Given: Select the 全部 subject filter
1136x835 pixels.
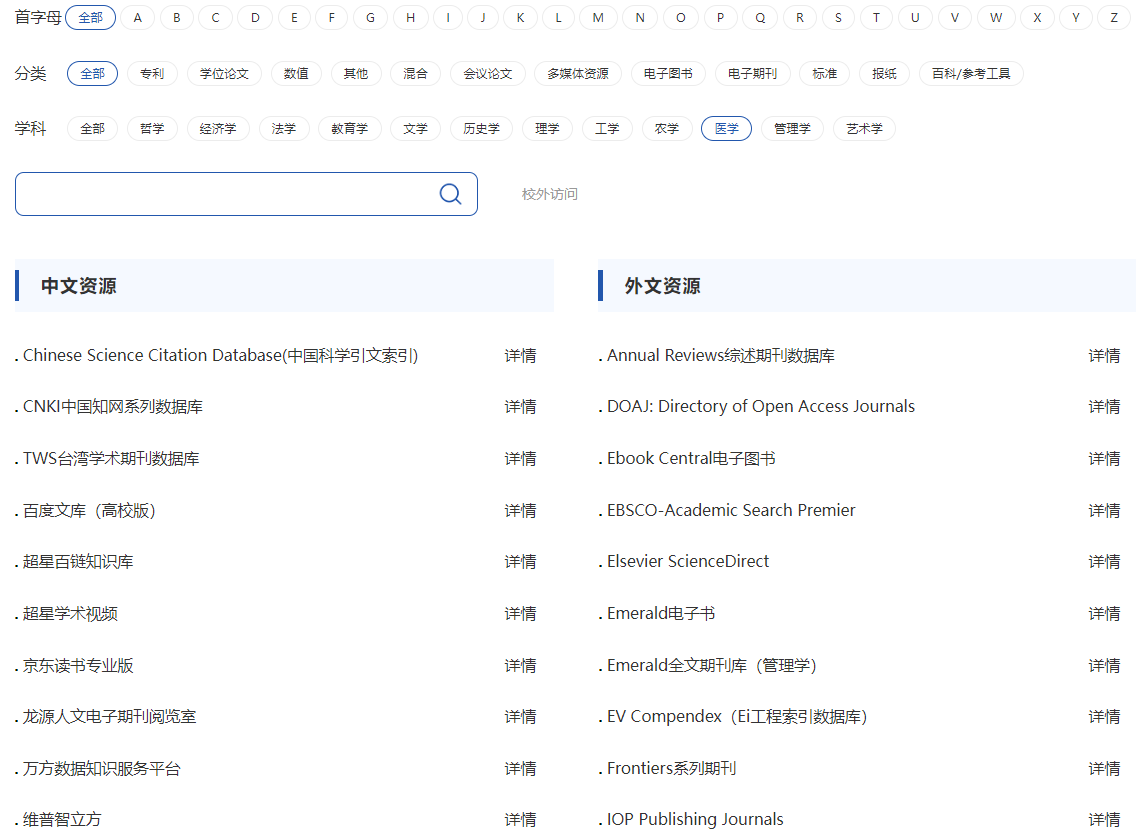Looking at the screenshot, I should tap(92, 128).
